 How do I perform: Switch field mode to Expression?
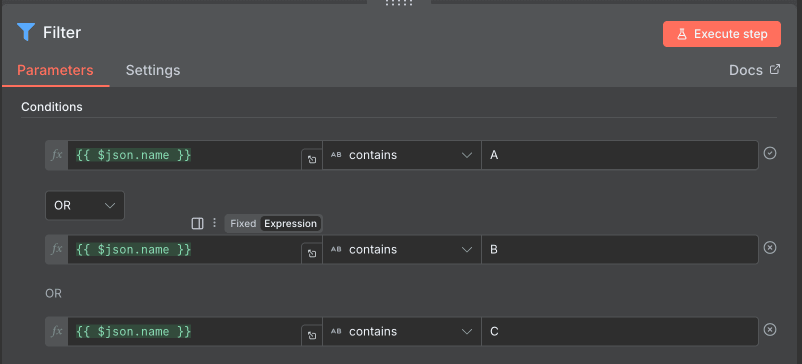click(291, 223)
